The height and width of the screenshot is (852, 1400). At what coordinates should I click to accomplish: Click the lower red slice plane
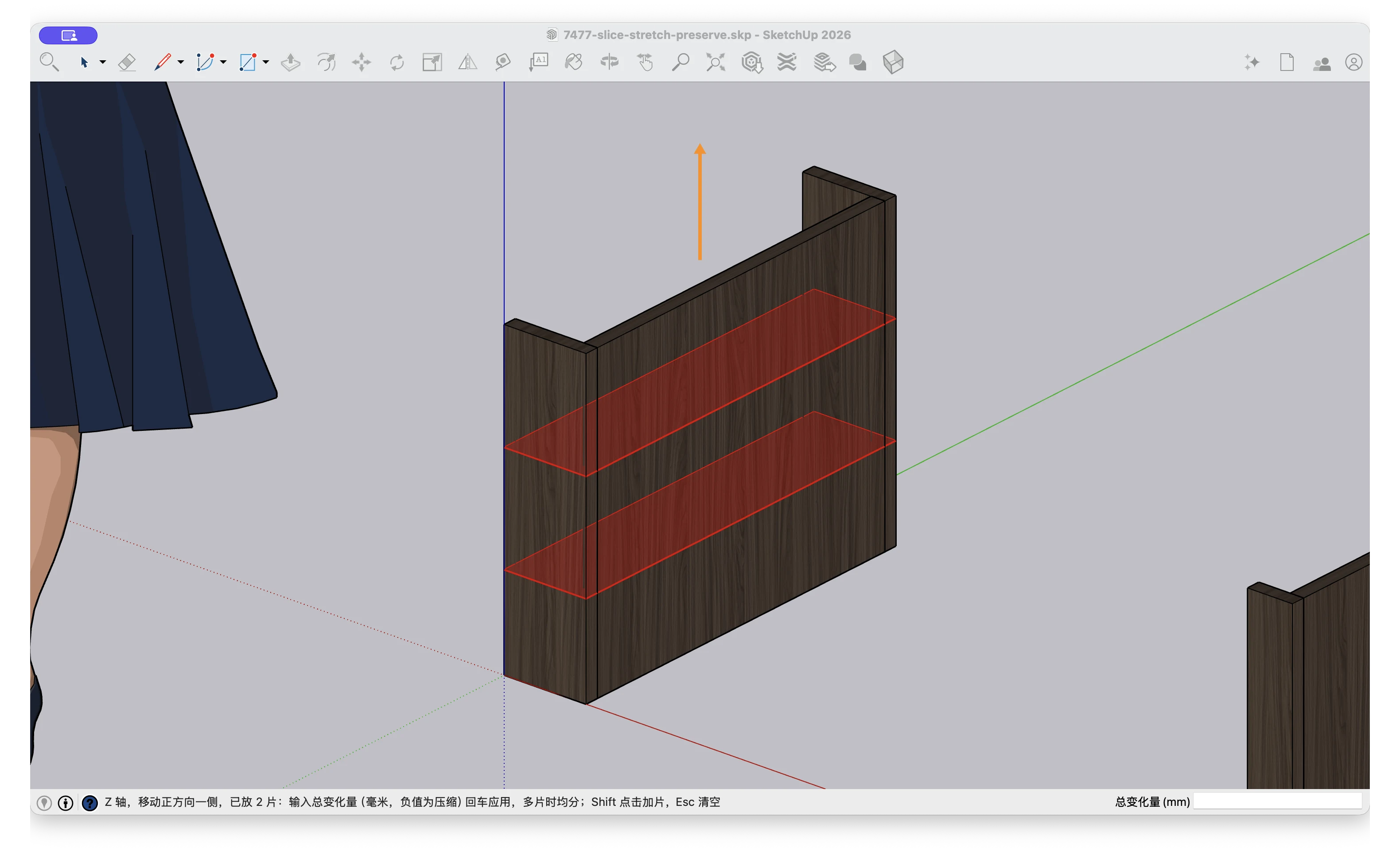[700, 505]
